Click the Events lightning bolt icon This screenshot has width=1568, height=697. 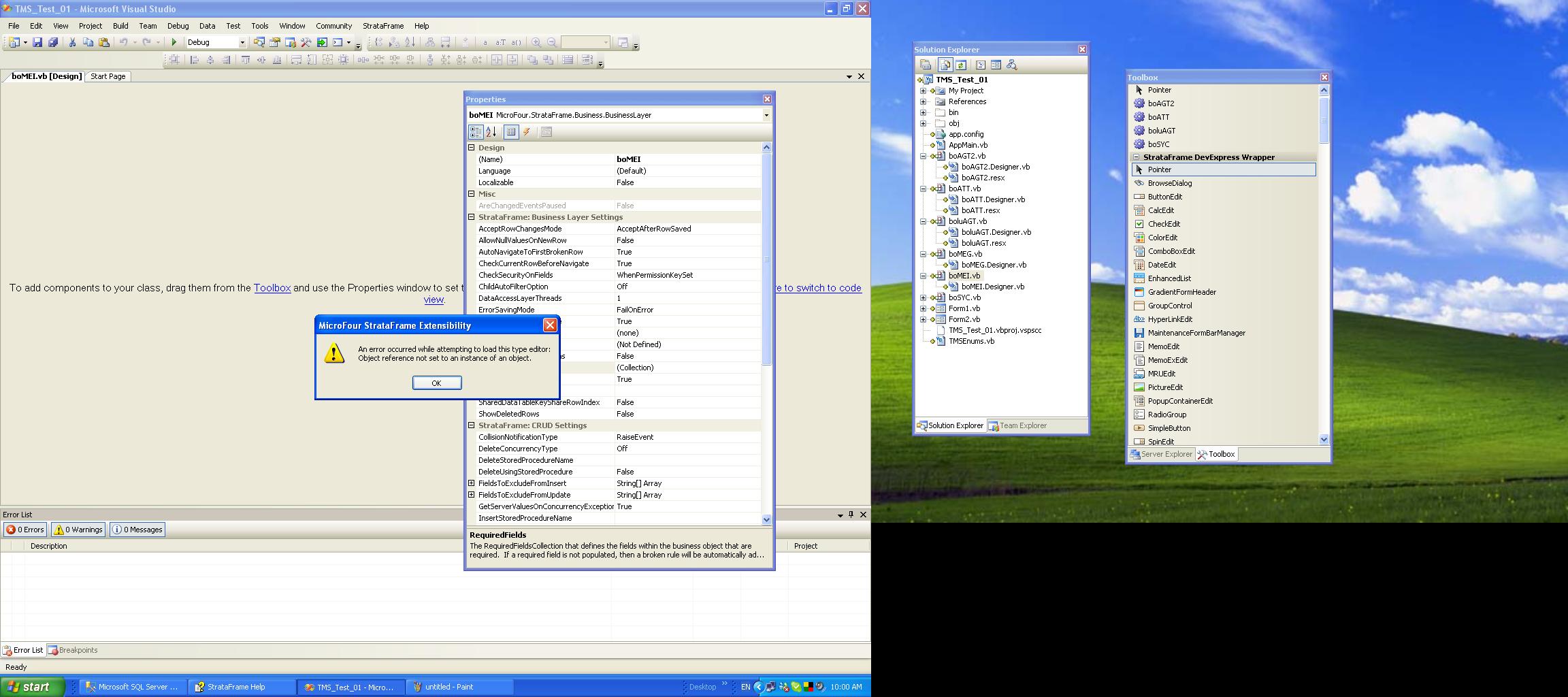tap(527, 132)
